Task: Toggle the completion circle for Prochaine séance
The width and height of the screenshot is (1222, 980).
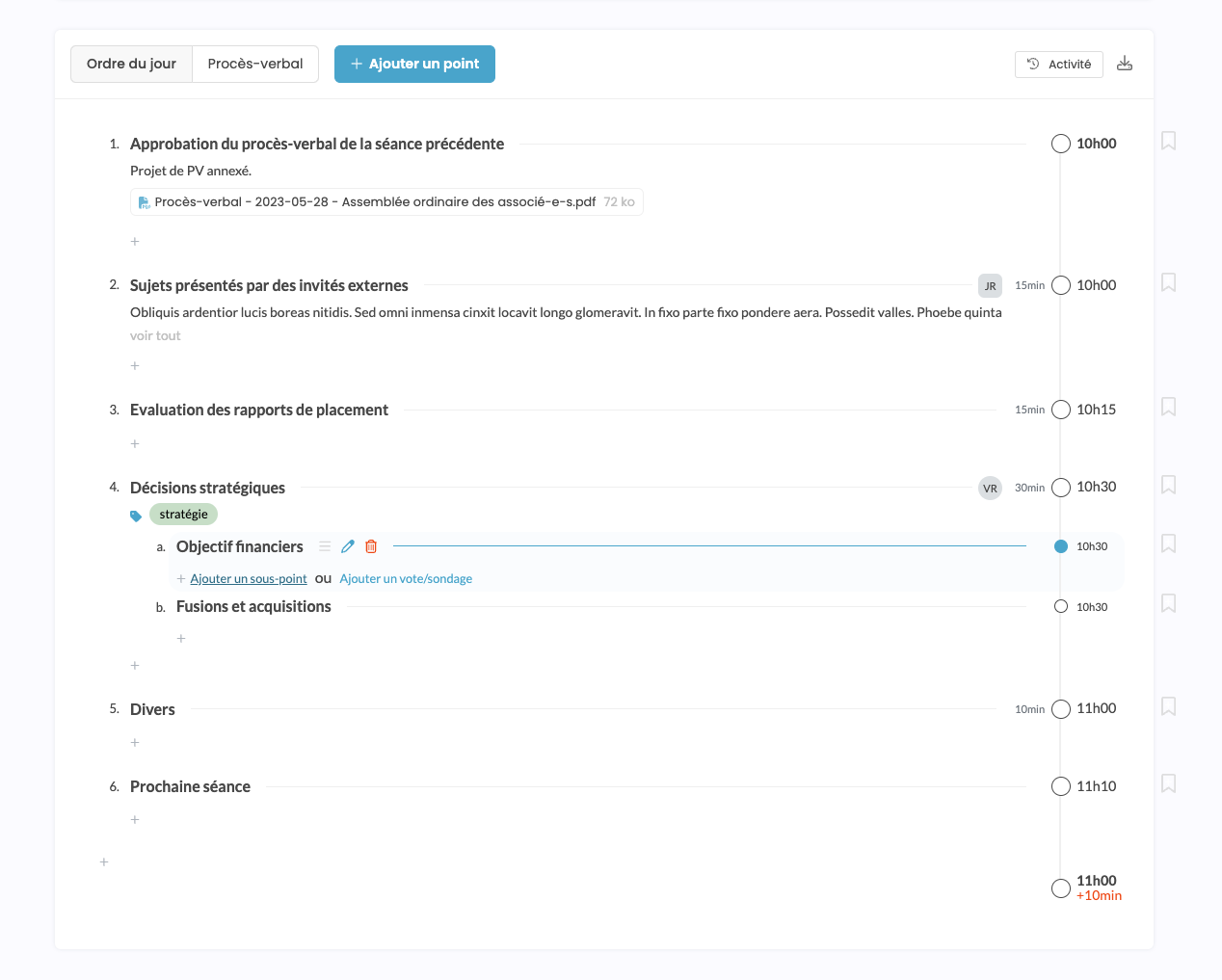Action: tap(1061, 786)
